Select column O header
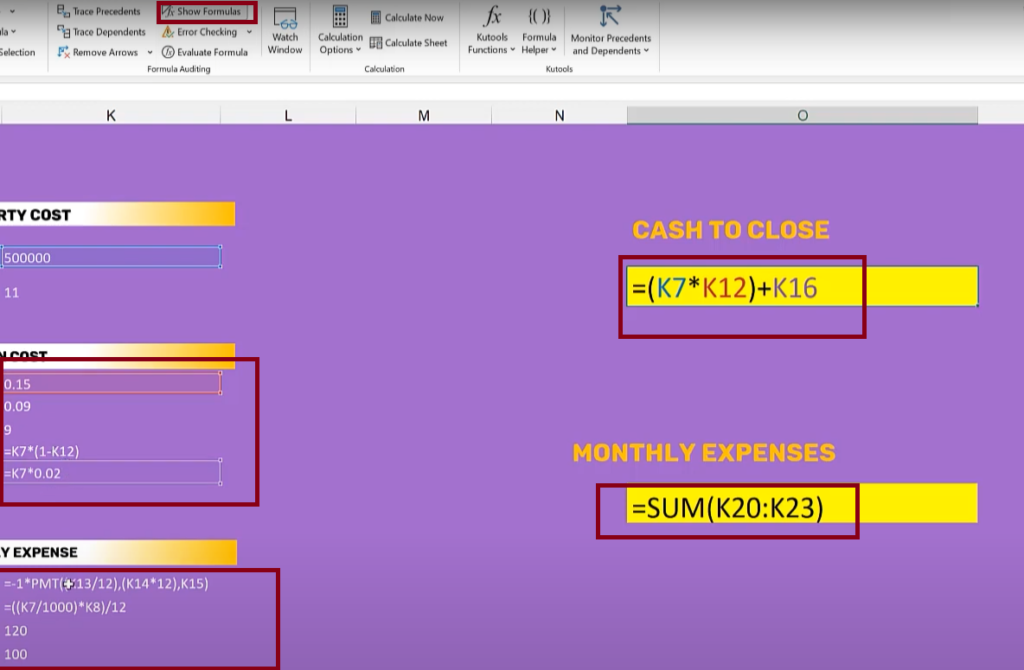1024x670 pixels. pos(803,116)
